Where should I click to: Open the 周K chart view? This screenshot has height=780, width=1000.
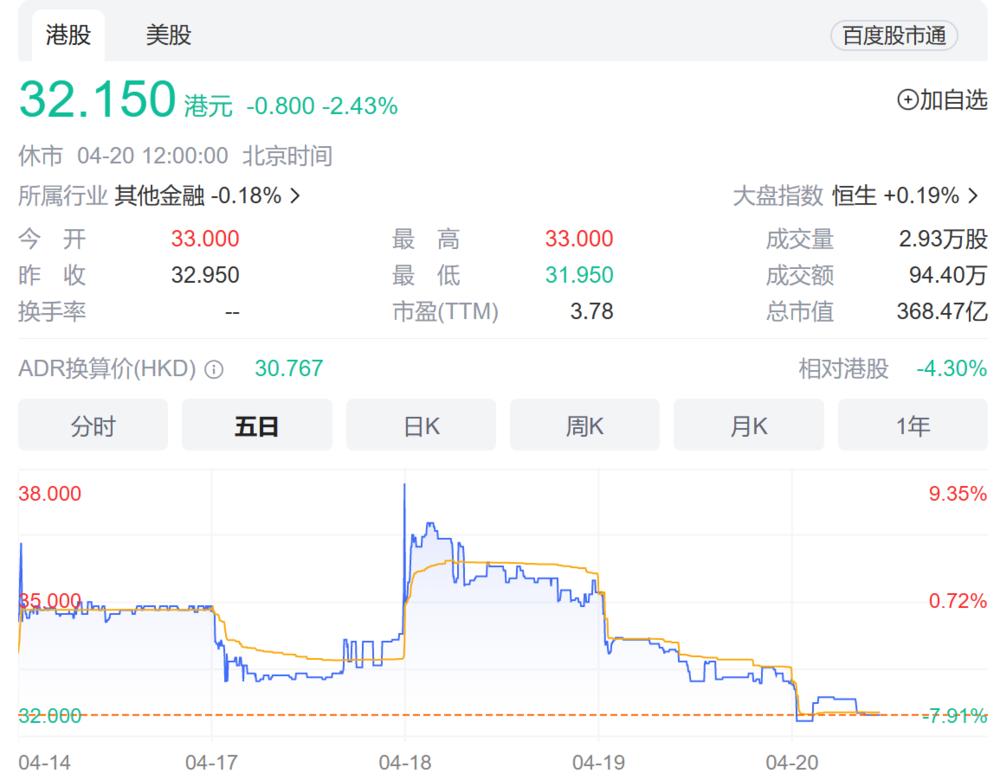[584, 424]
